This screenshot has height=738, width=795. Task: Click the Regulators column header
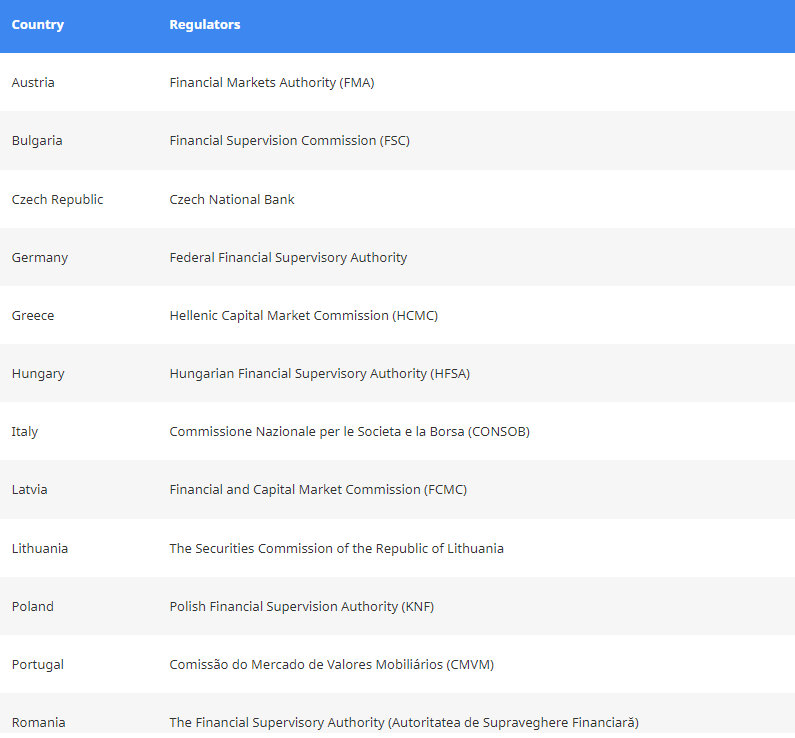(x=205, y=25)
